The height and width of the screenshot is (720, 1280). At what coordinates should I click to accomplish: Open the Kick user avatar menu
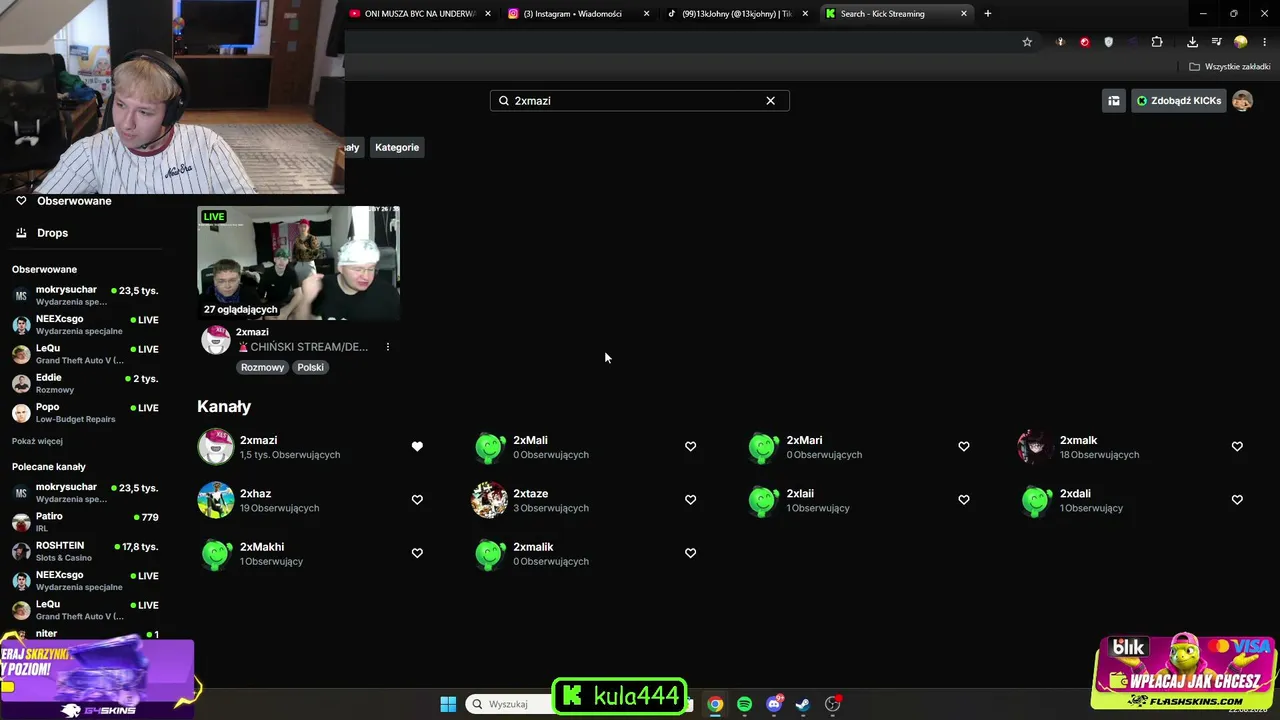pos(1242,101)
